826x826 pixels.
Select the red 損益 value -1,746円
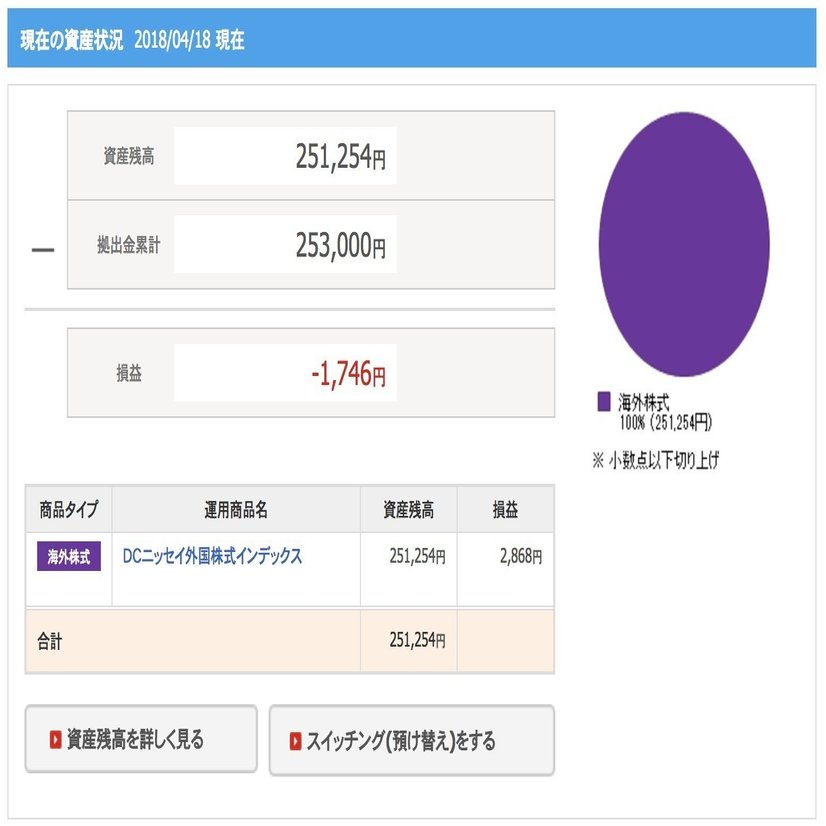coord(348,373)
